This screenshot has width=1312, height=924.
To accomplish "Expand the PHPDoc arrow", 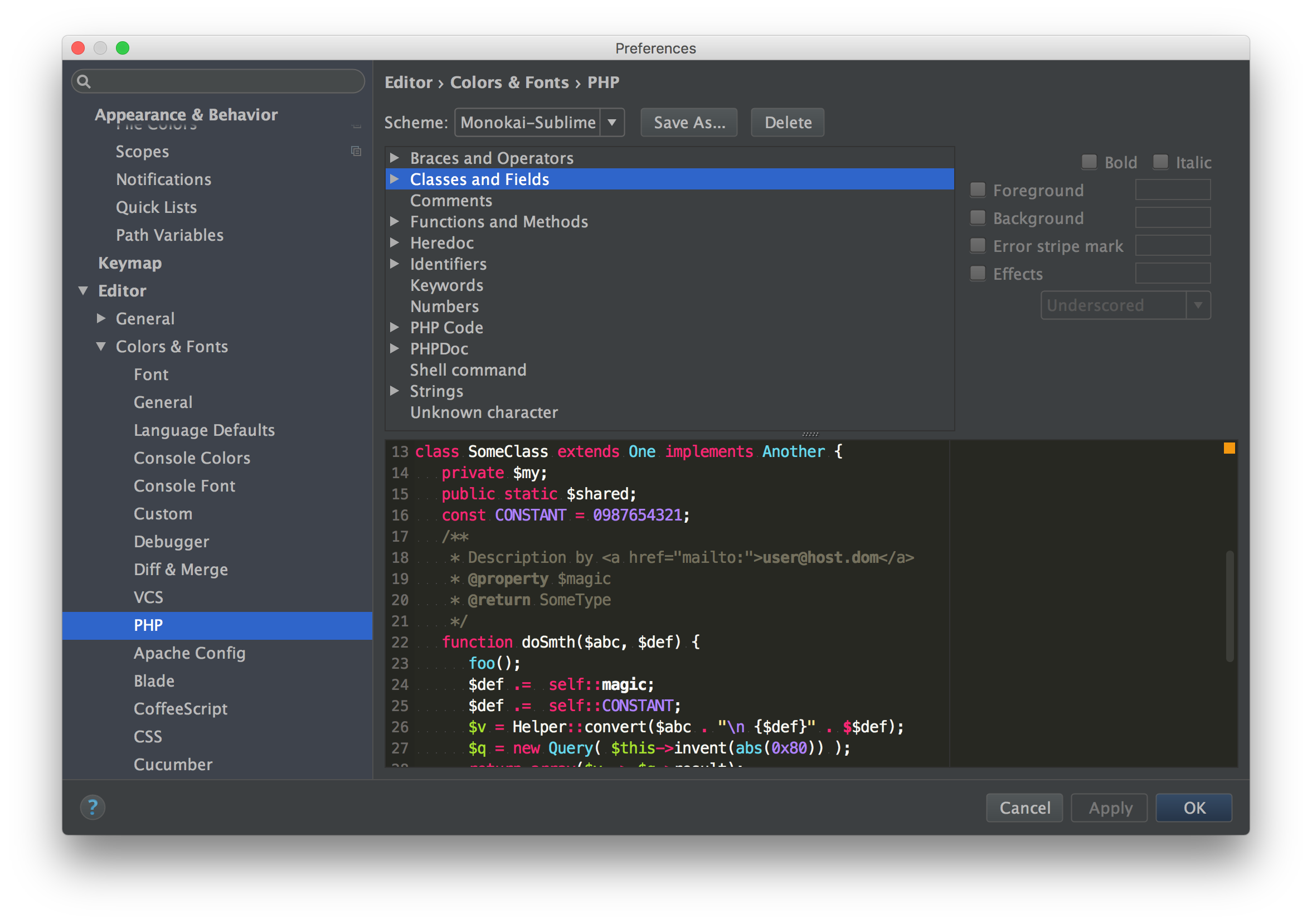I will point(394,348).
